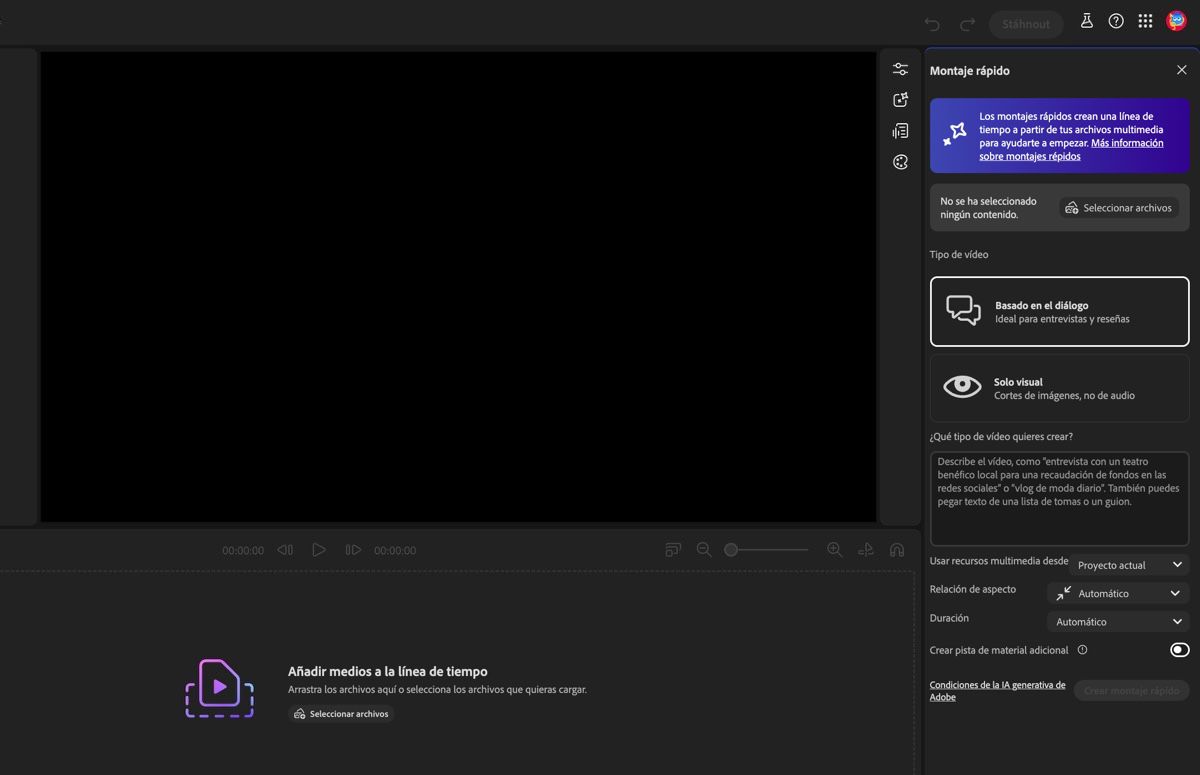Play the video preview
1200x775 pixels.
(x=319, y=550)
